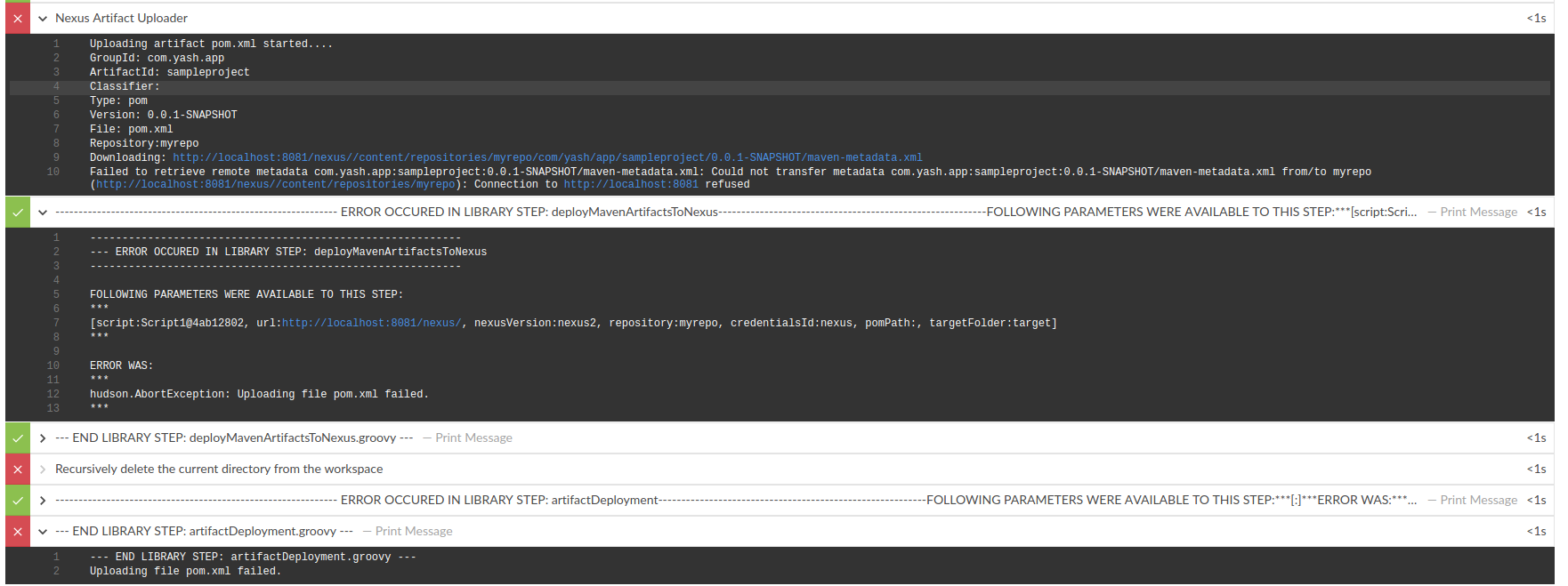This screenshot has width=1568, height=586.
Task: Click the <1s duration on Nexus Artifact Uploader row
Action: click(1536, 18)
